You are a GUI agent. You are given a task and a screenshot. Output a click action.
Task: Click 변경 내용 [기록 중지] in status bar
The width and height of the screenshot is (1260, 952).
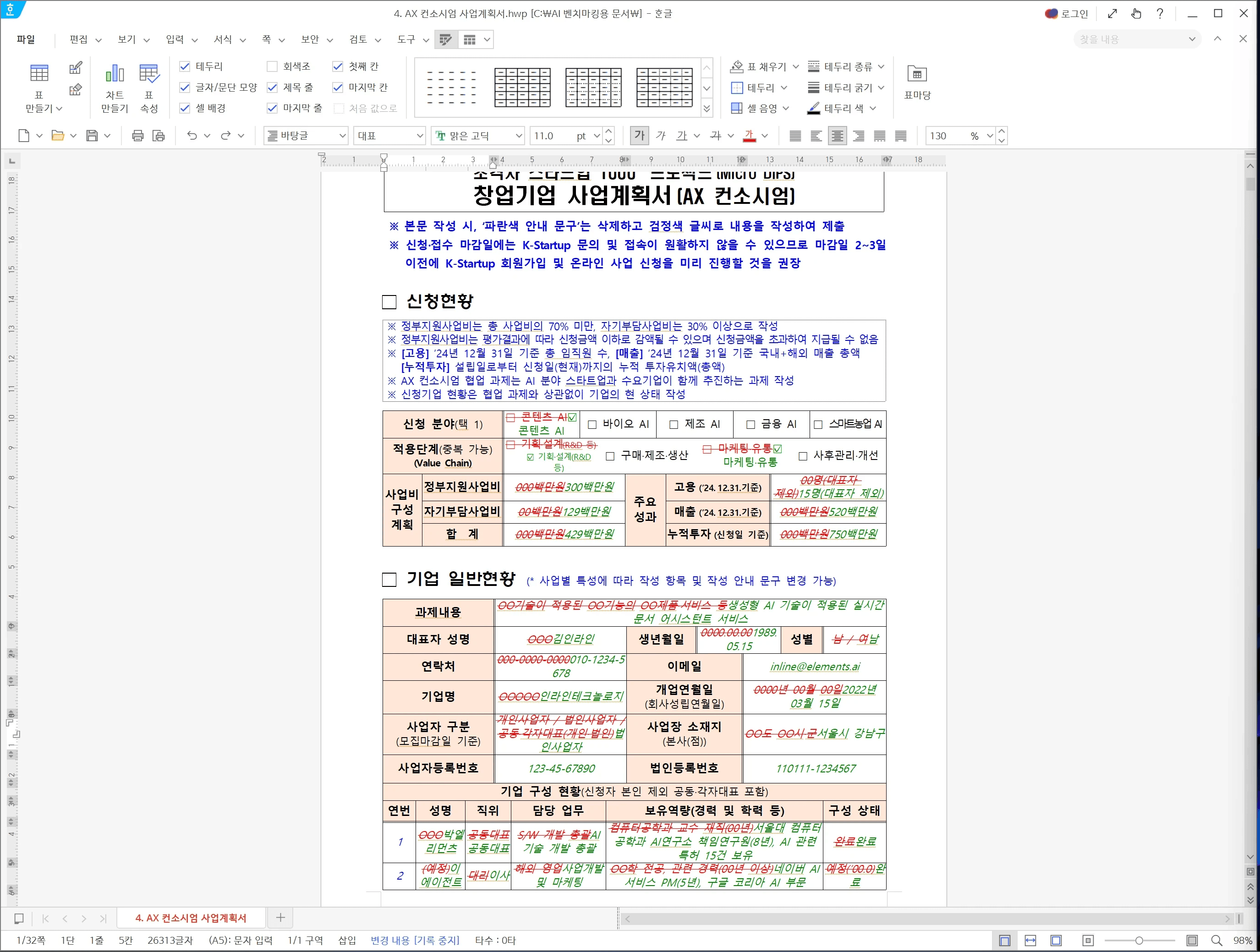click(x=415, y=940)
